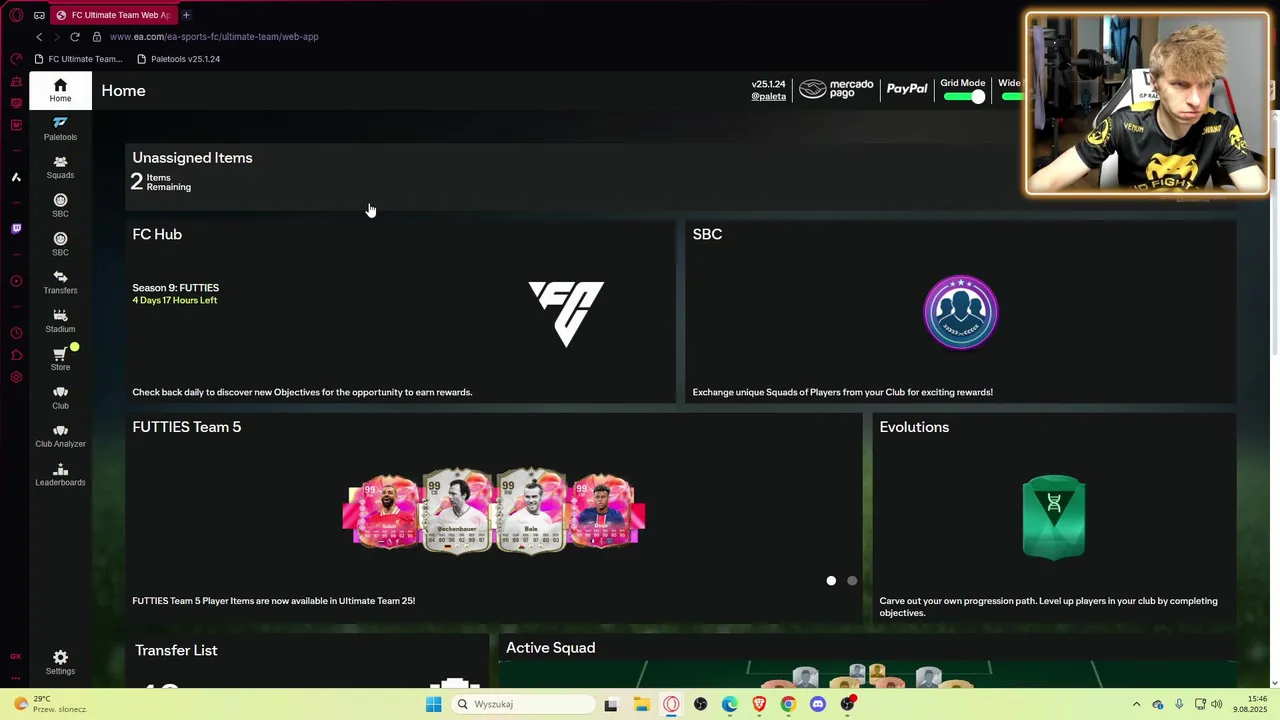Click the SBC purple badge icon

960,312
